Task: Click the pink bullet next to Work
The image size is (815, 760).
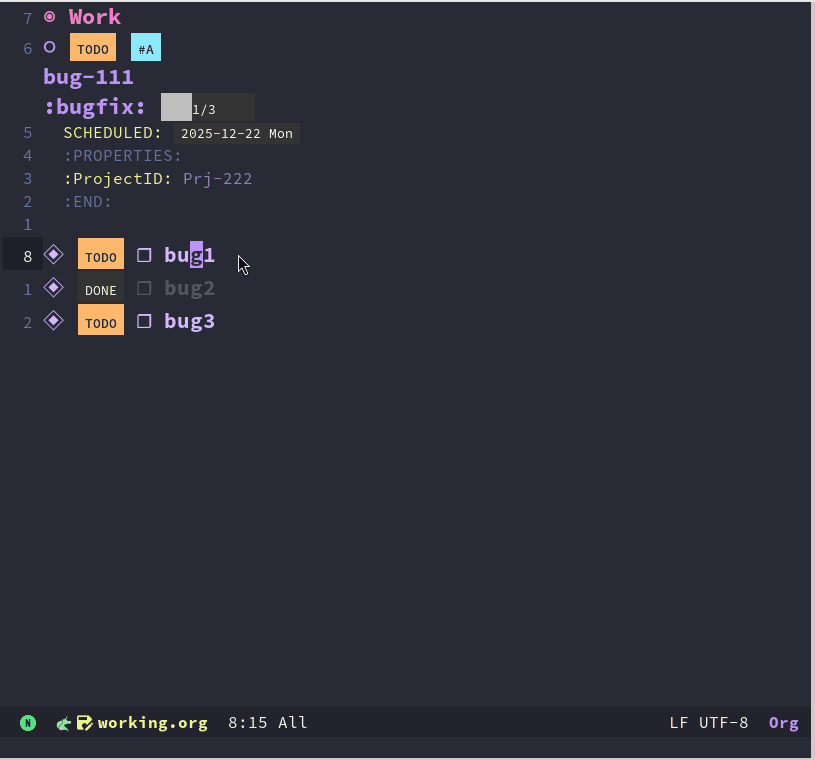Action: 50,17
